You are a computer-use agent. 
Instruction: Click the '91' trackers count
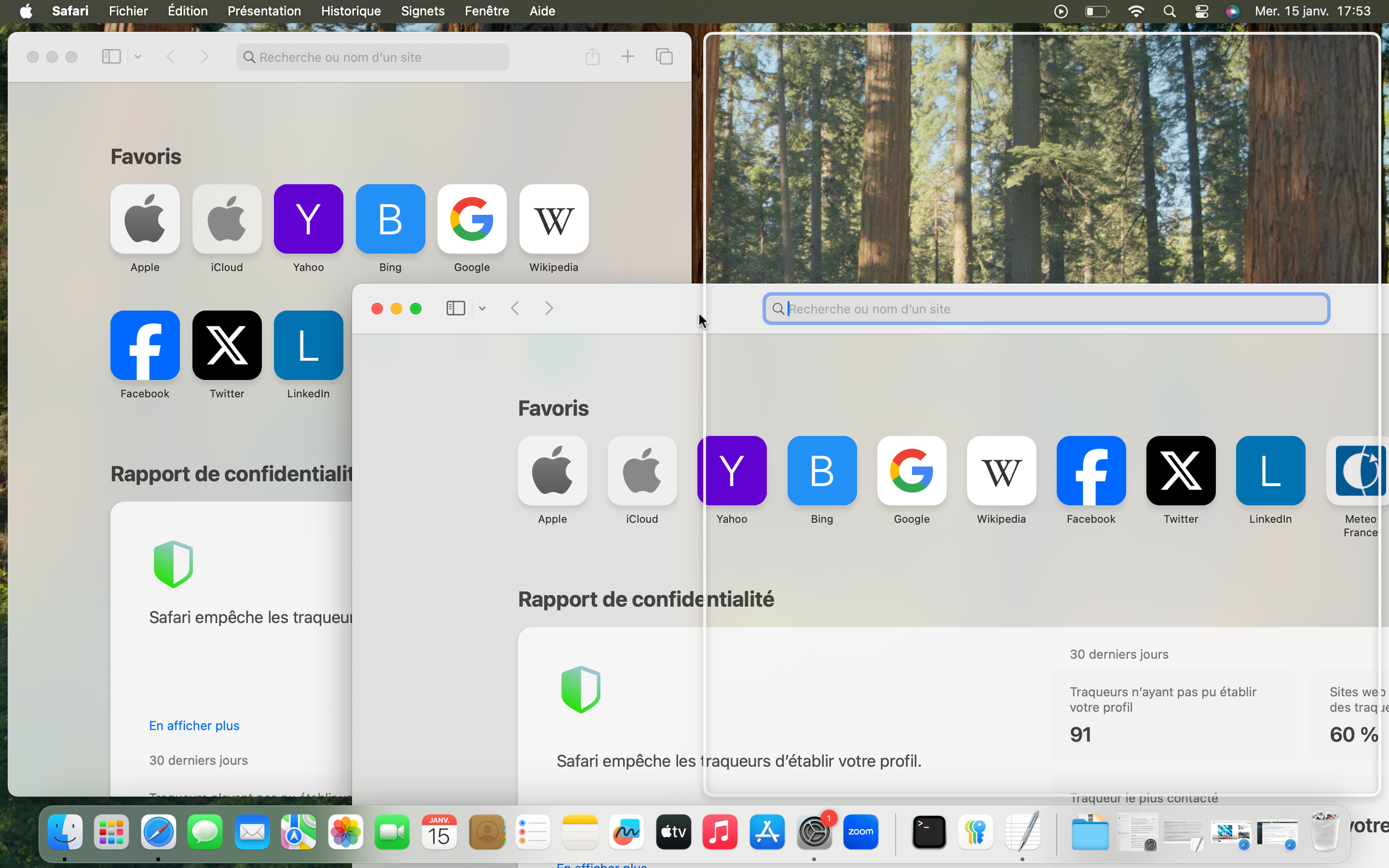pyautogui.click(x=1080, y=734)
